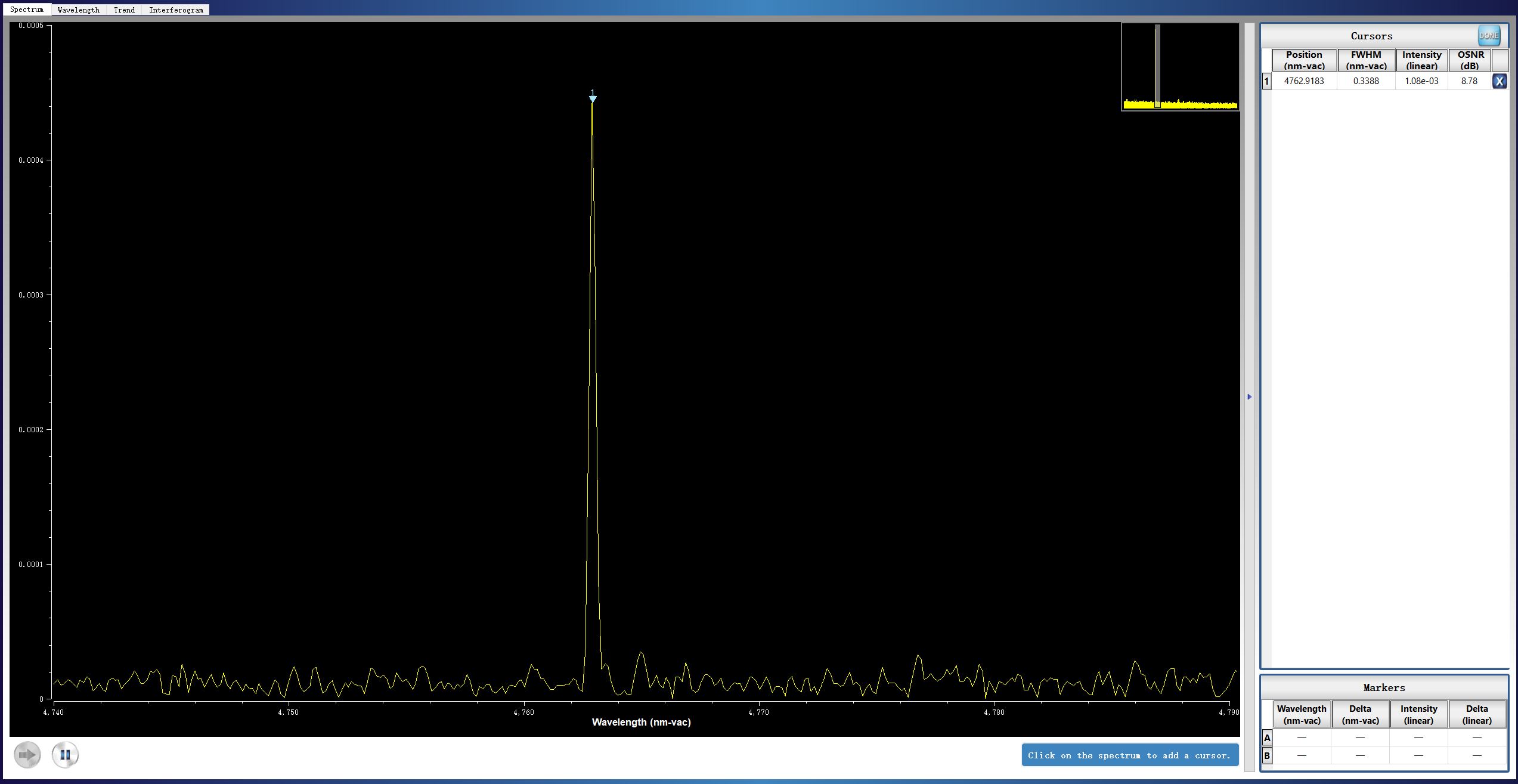Screen dimensions: 1518x784
Task: Select marker row A header
Action: tap(1267, 738)
